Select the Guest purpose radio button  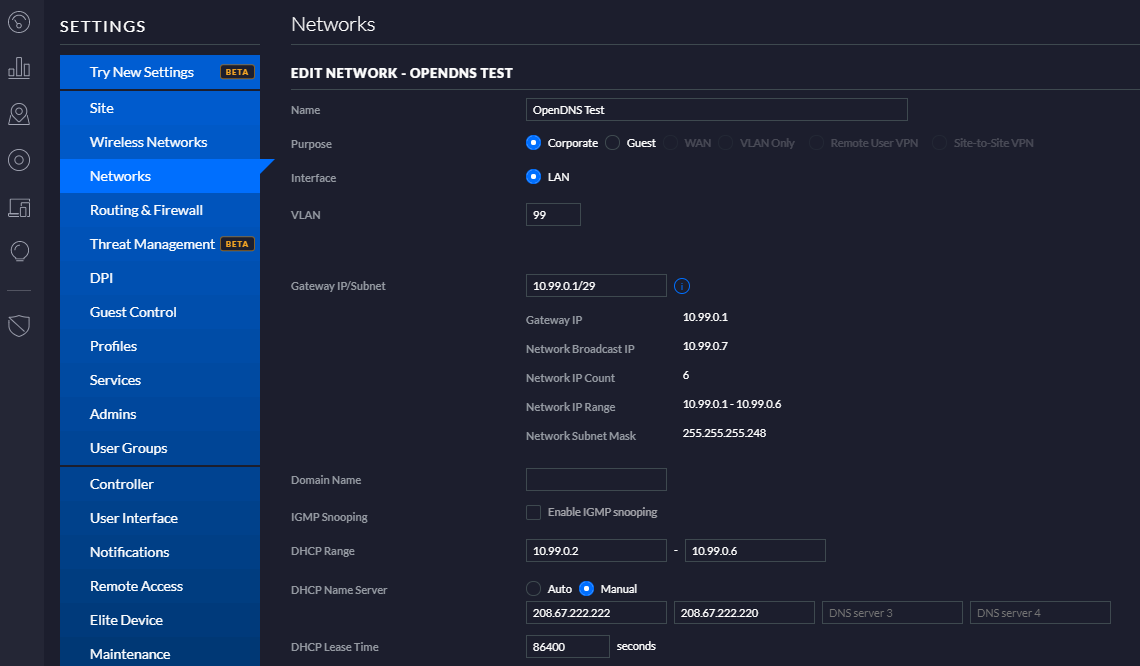point(611,142)
